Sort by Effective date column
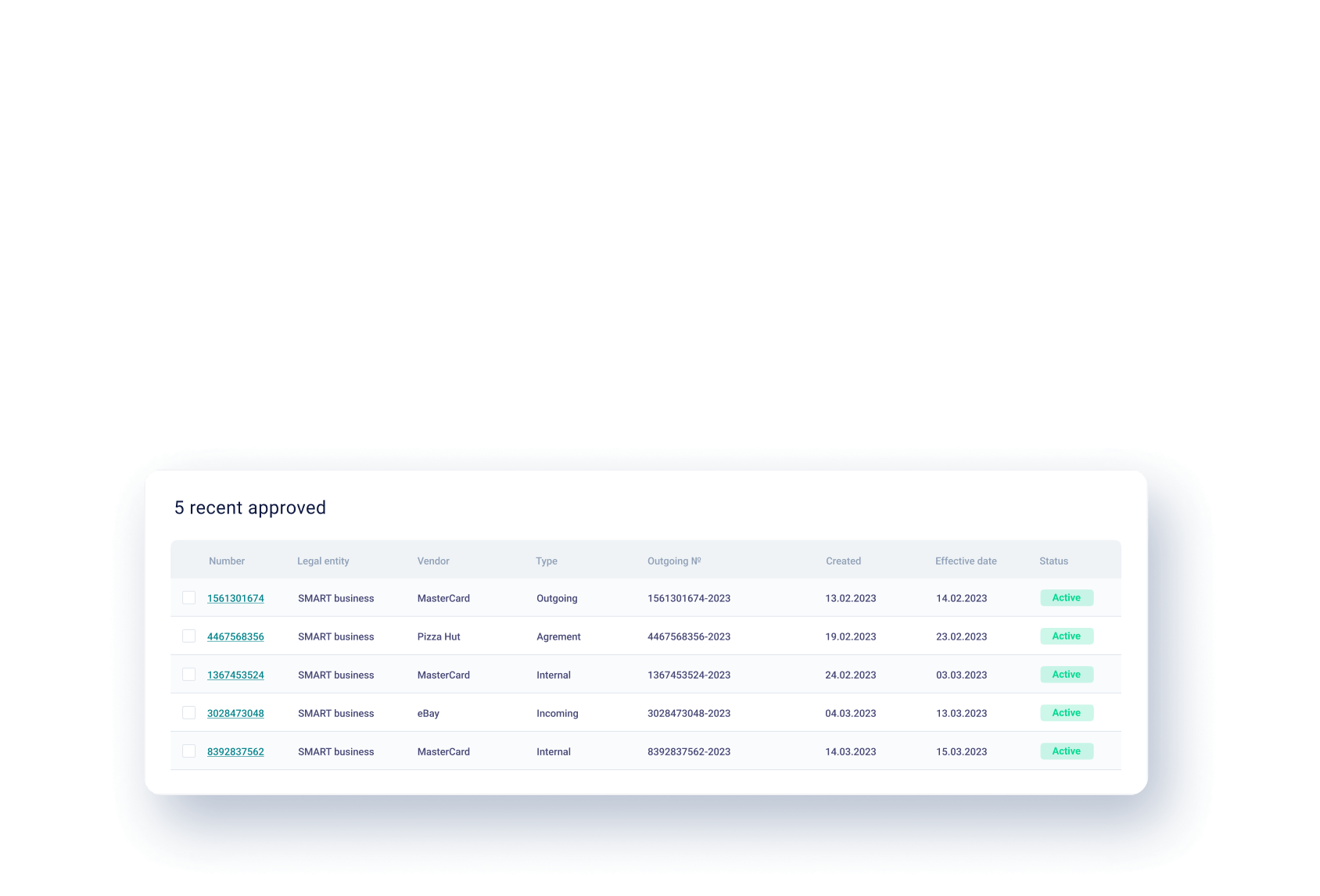Screen dimensions: 1320x896 [x=966, y=561]
